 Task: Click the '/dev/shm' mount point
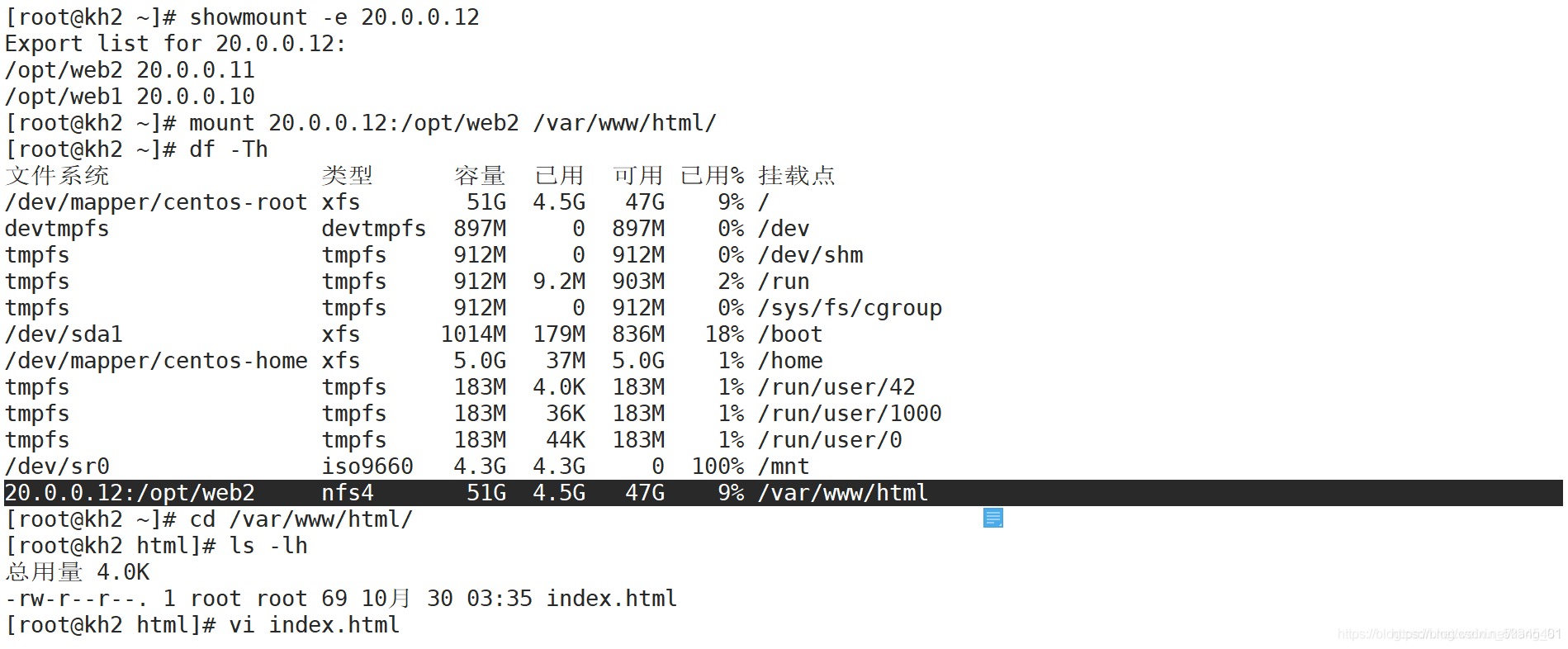click(x=811, y=255)
